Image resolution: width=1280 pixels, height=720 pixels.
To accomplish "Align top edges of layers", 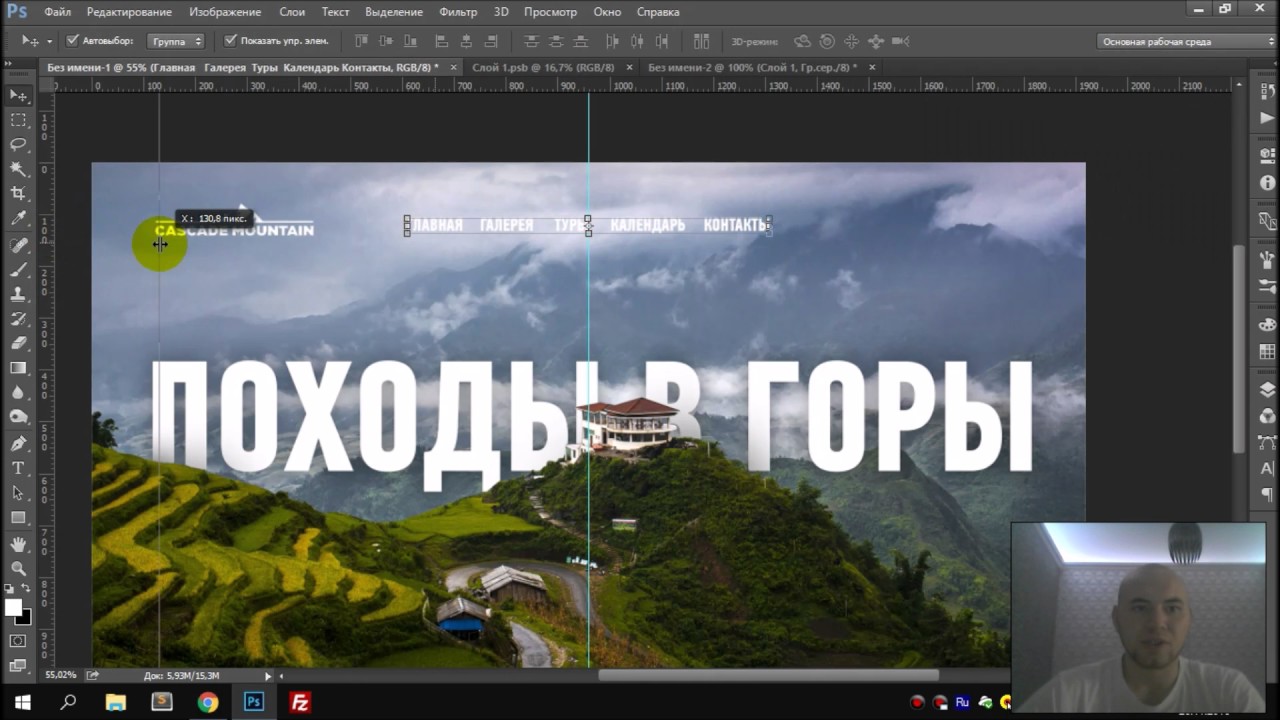I will tap(362, 41).
